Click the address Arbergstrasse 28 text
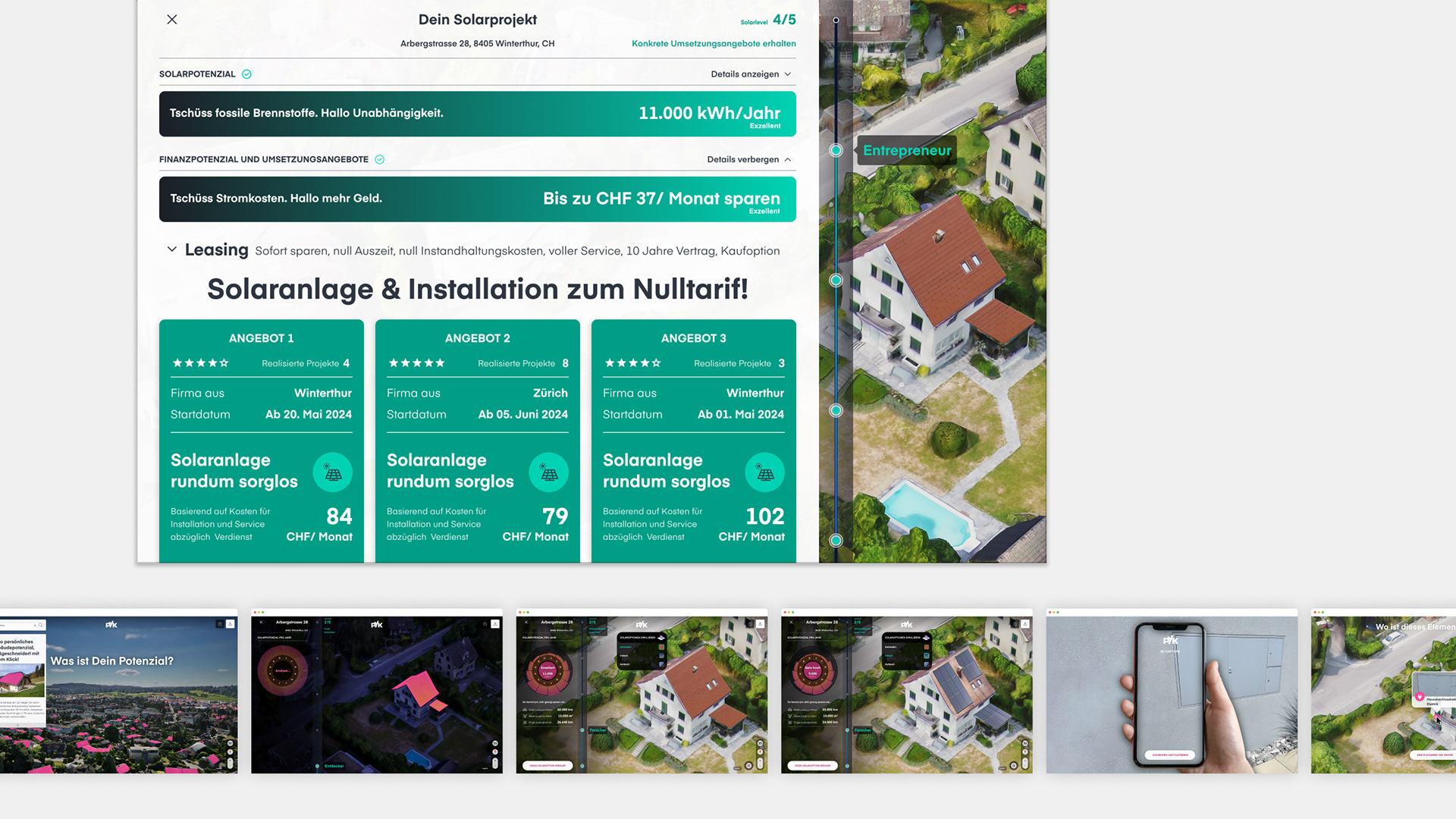 tap(478, 44)
